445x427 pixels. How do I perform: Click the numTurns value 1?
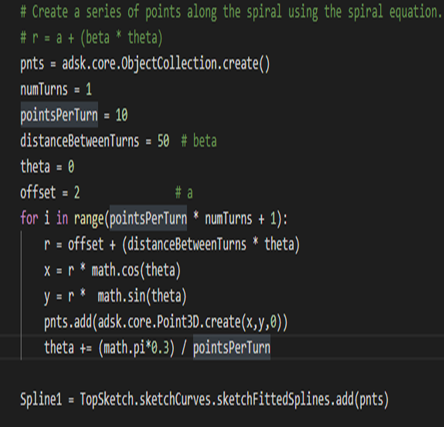click(89, 89)
